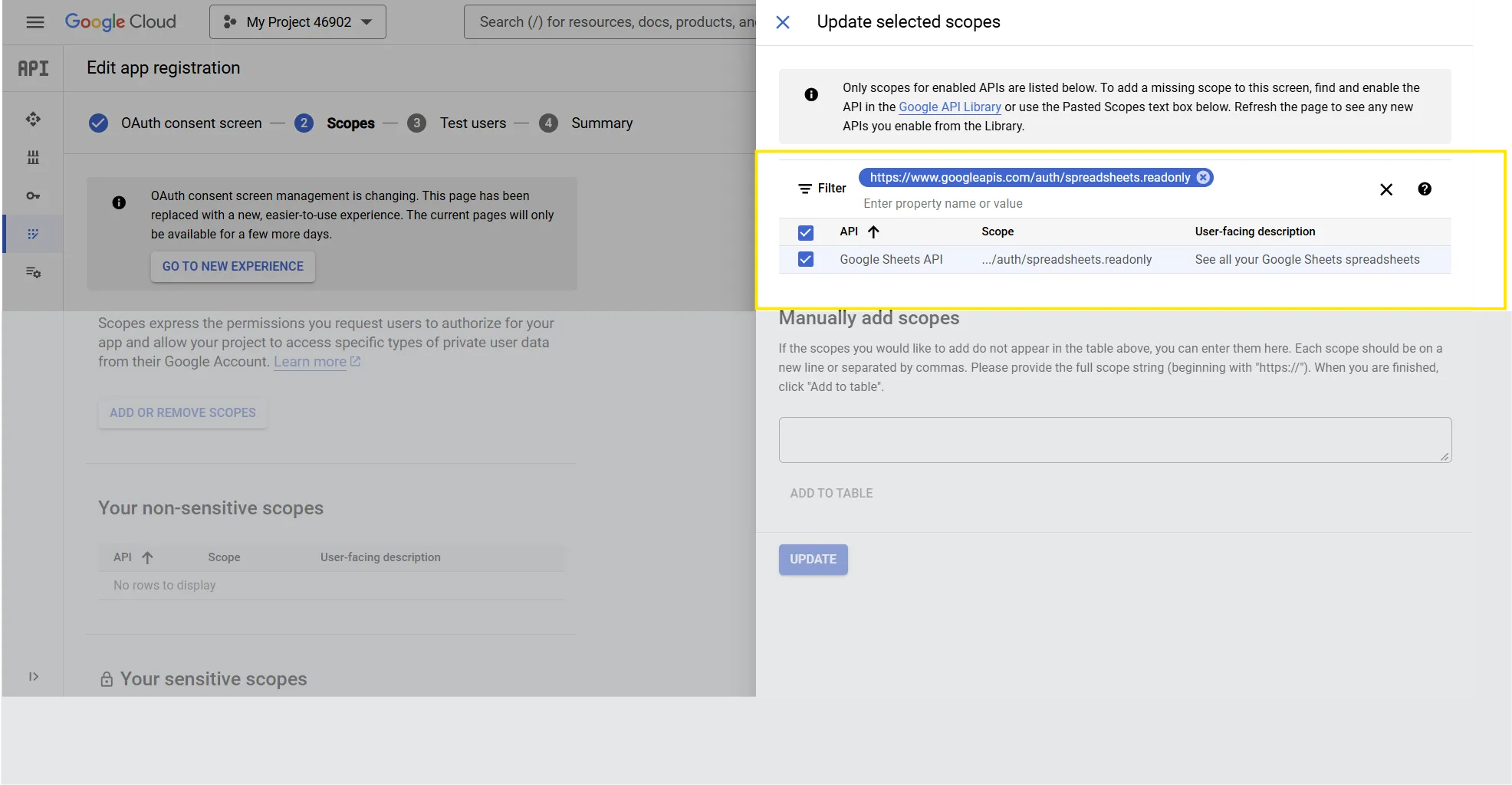The height and width of the screenshot is (785, 1512).
Task: Open OAuth consent screen sidebar icon
Action: point(33,234)
